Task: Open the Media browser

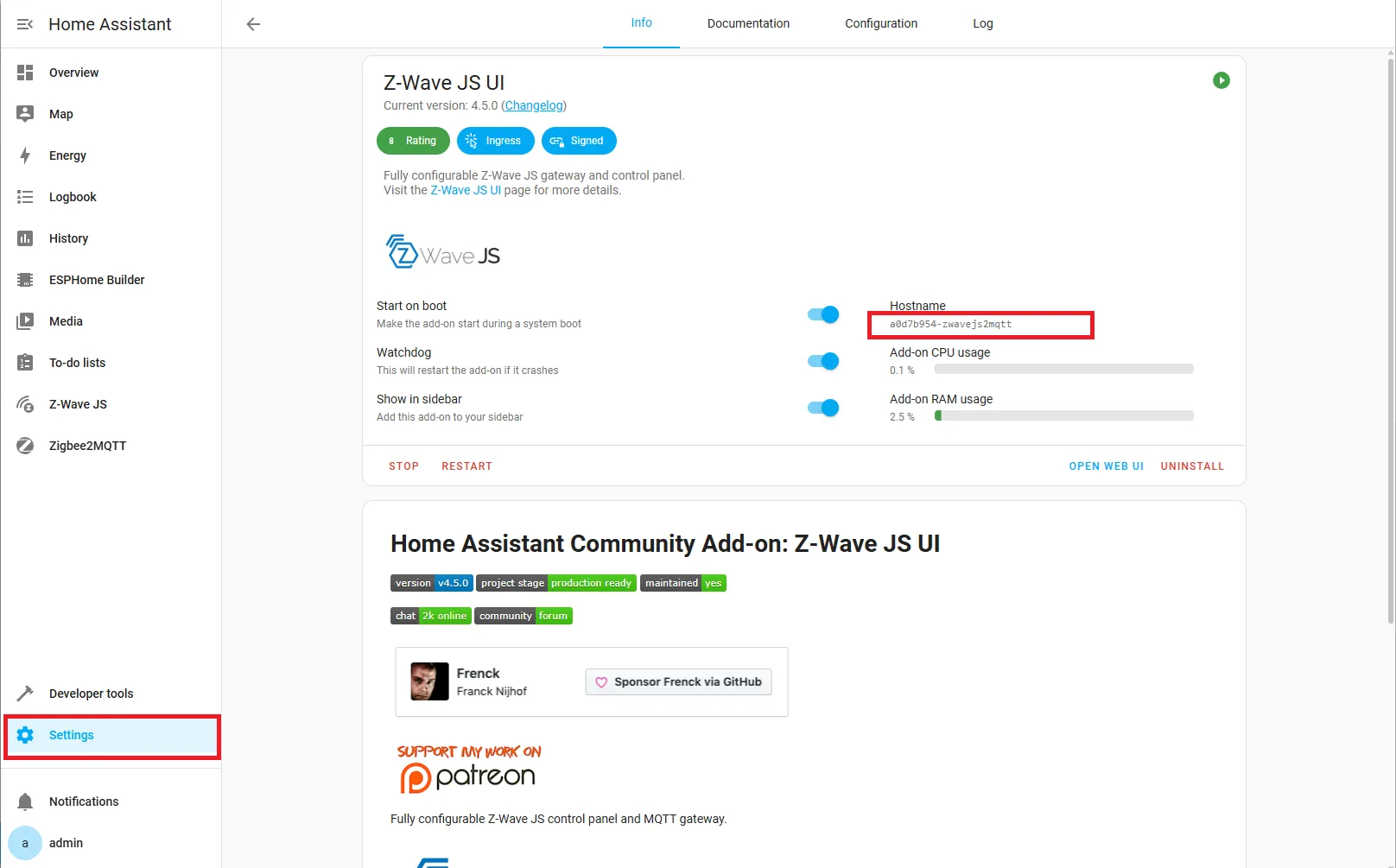Action: point(65,320)
